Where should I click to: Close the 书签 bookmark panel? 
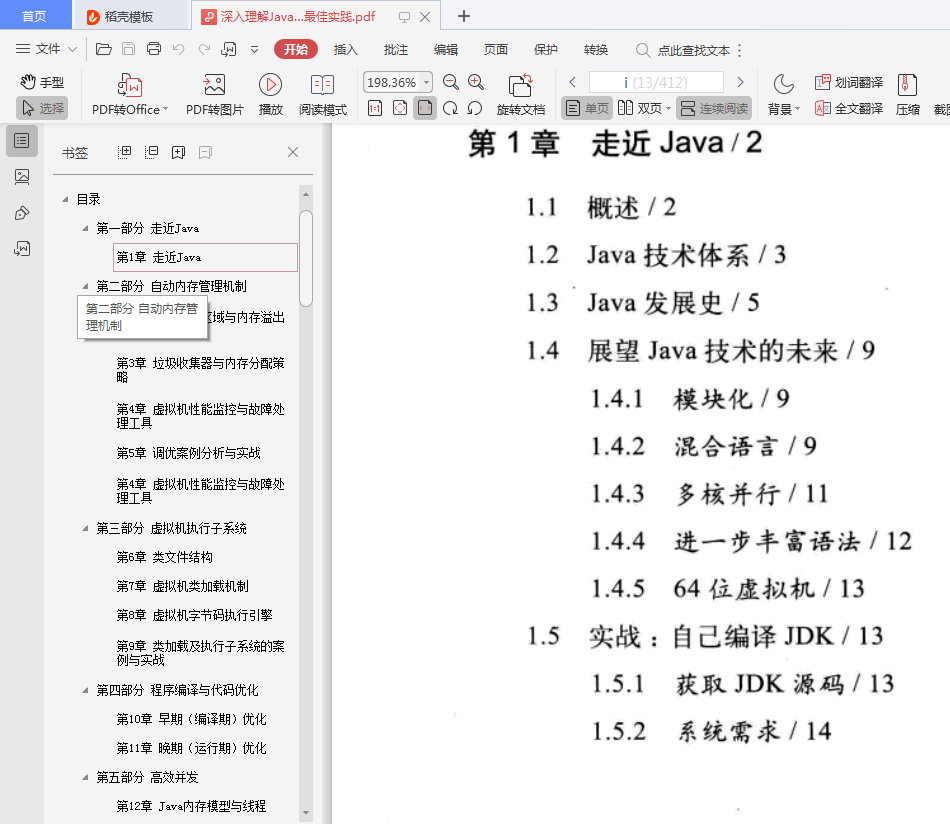293,152
